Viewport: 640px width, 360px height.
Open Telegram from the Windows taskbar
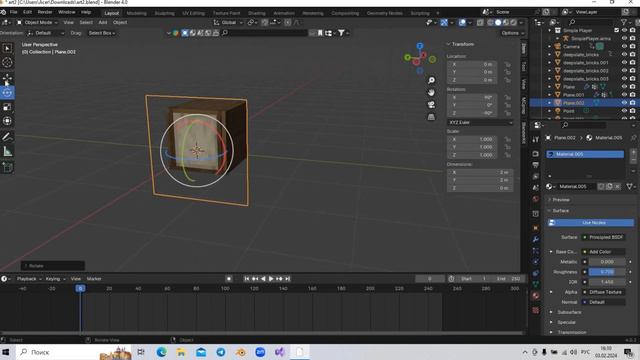[x=221, y=352]
